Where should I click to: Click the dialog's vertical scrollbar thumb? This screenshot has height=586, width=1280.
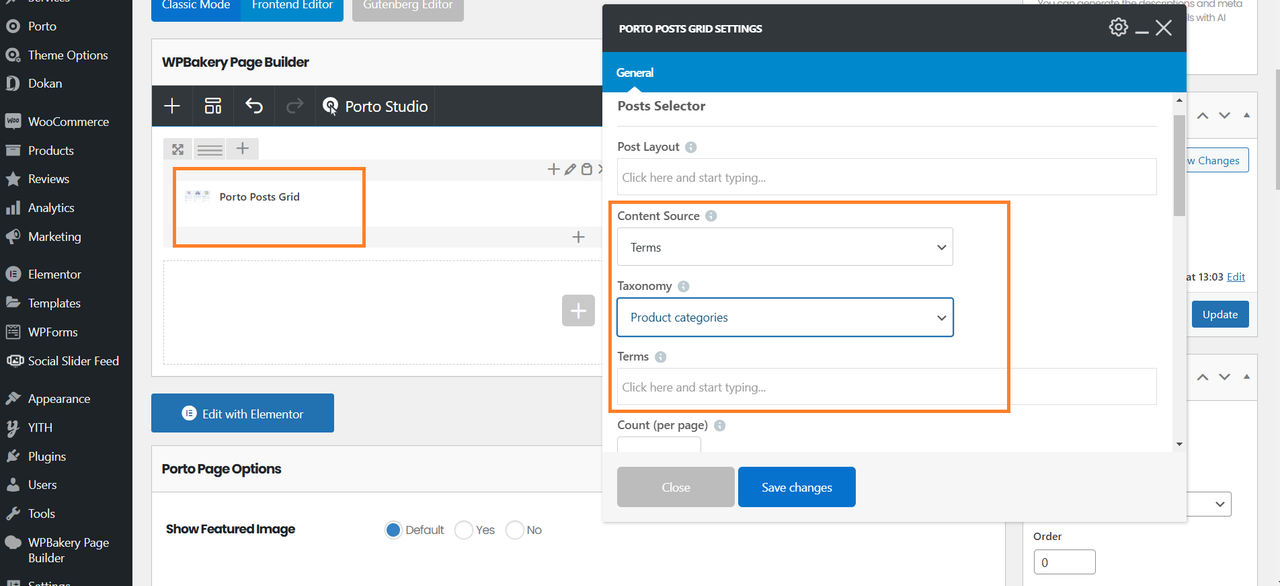[x=1180, y=165]
